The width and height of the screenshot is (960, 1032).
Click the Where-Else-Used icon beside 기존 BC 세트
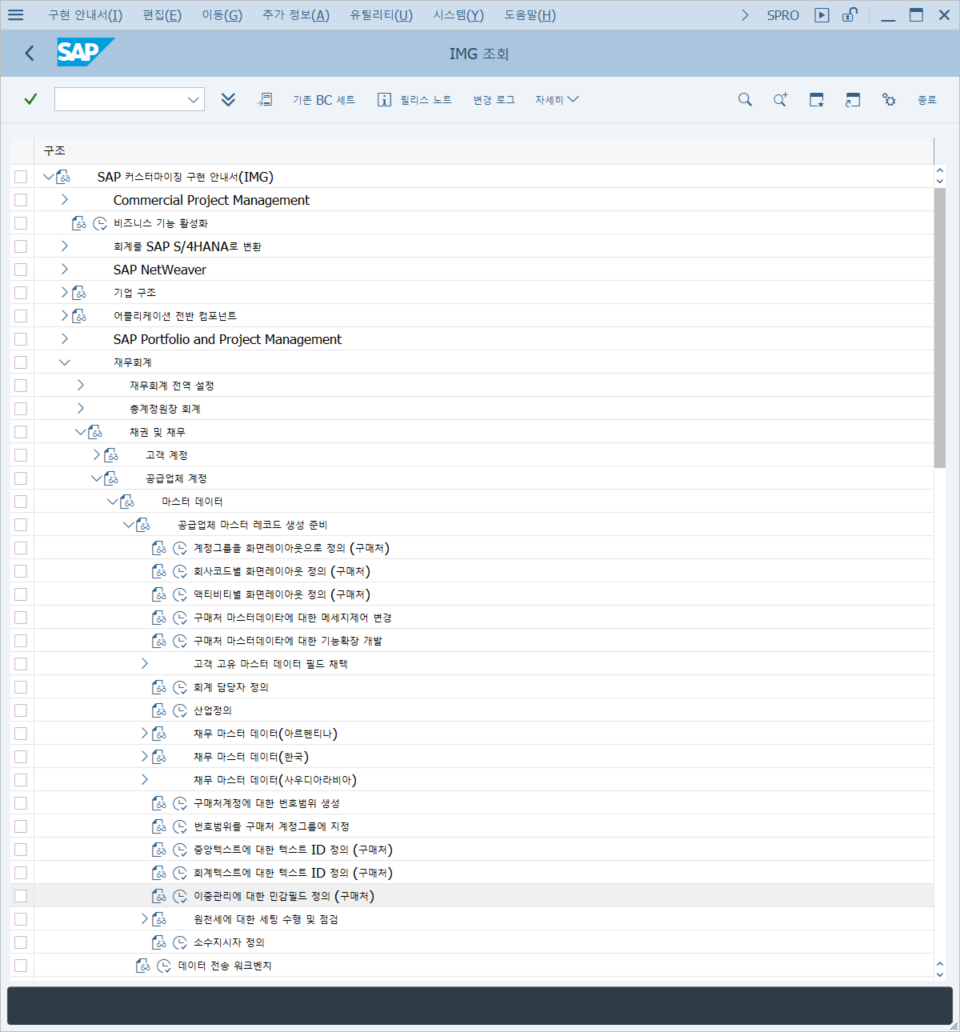265,99
